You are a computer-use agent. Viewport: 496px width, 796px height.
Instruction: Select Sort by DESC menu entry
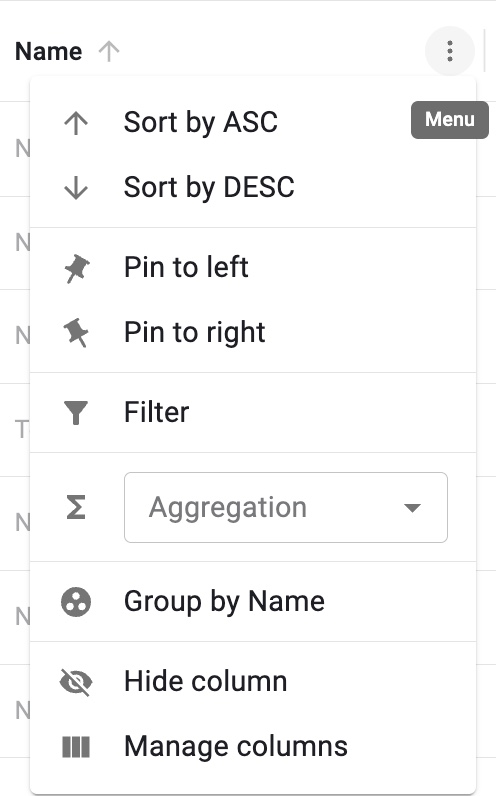coord(253,188)
